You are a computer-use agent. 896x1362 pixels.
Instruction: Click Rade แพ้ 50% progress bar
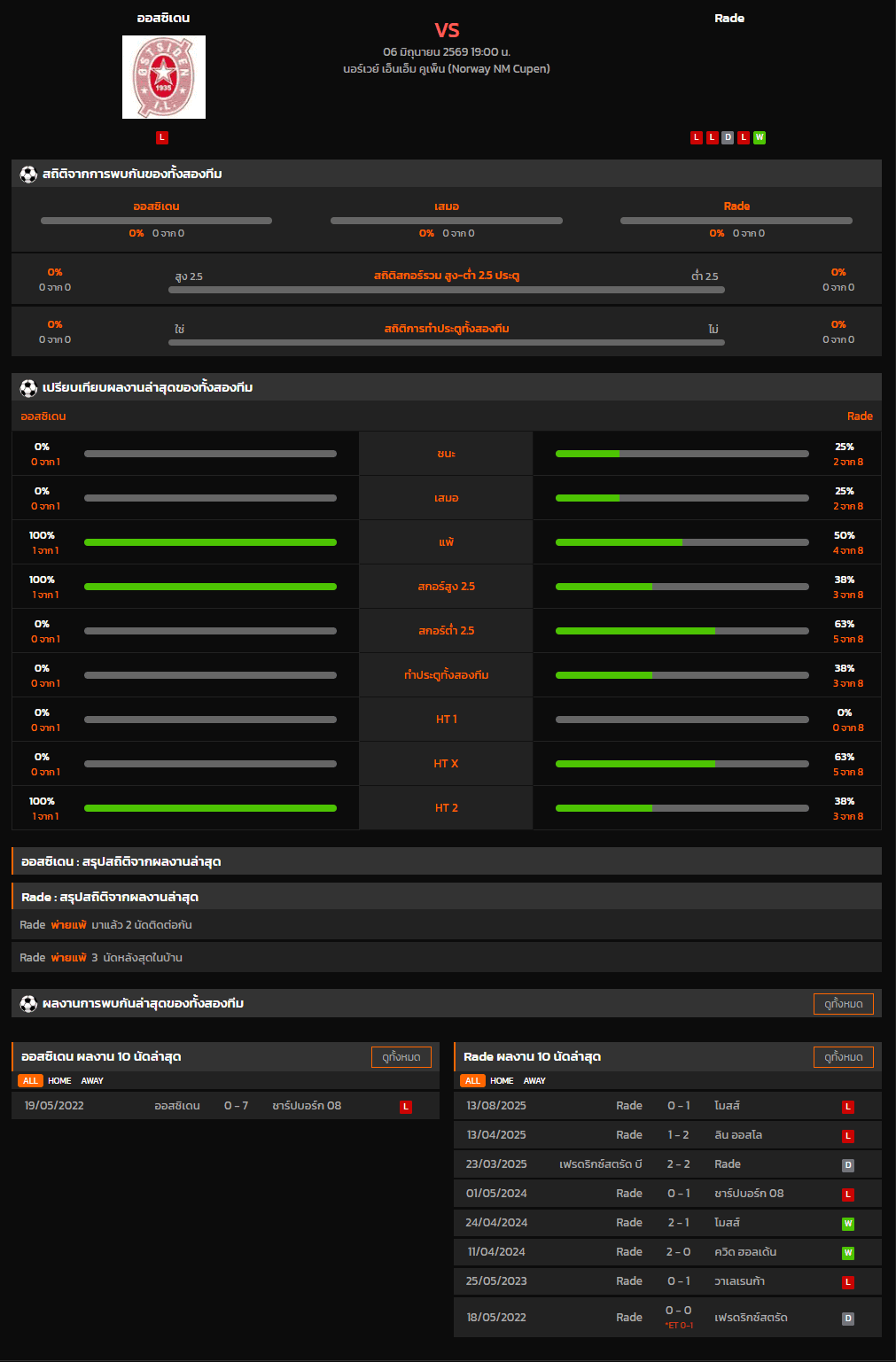click(682, 542)
